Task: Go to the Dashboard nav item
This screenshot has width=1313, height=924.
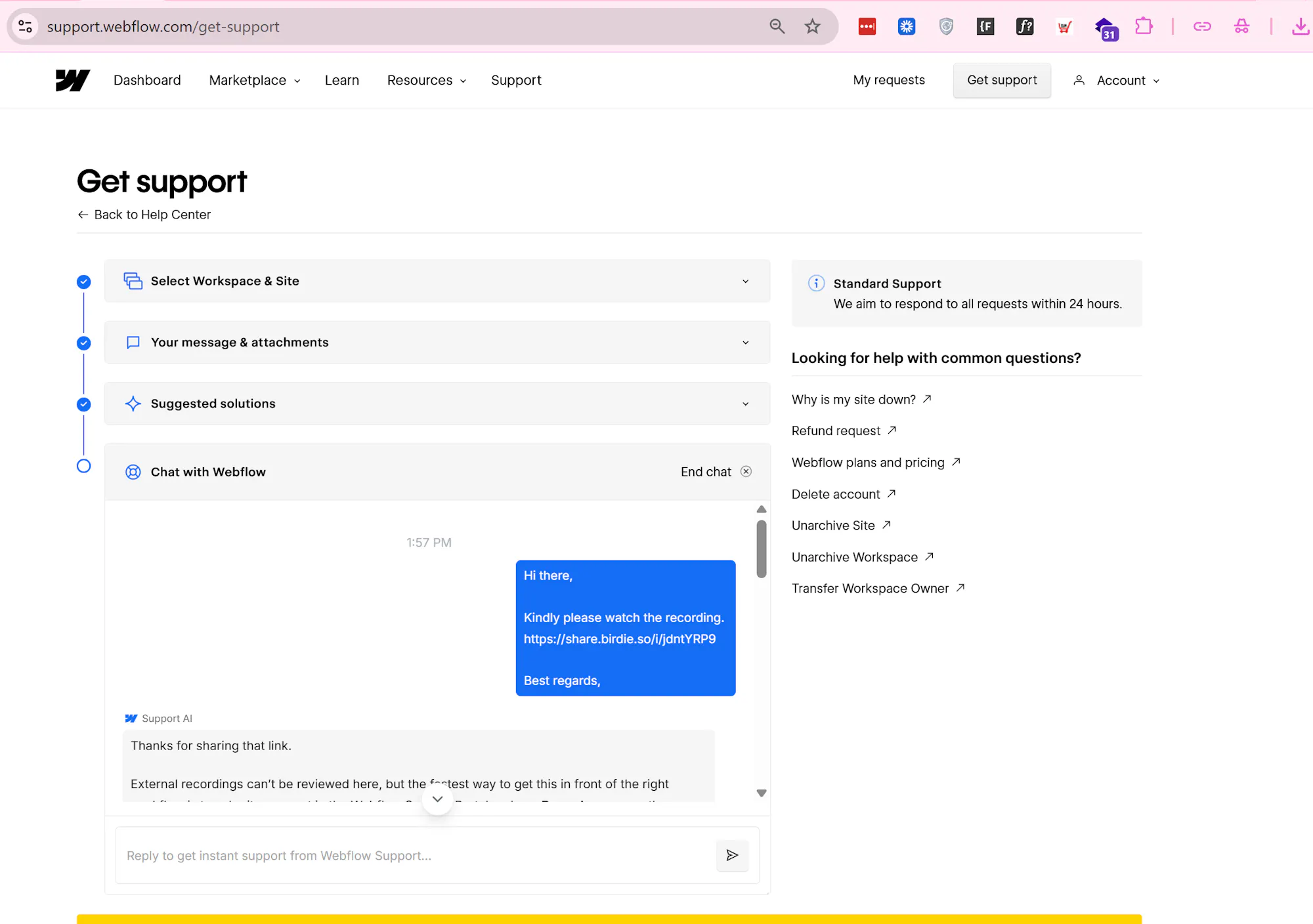Action: click(x=147, y=80)
